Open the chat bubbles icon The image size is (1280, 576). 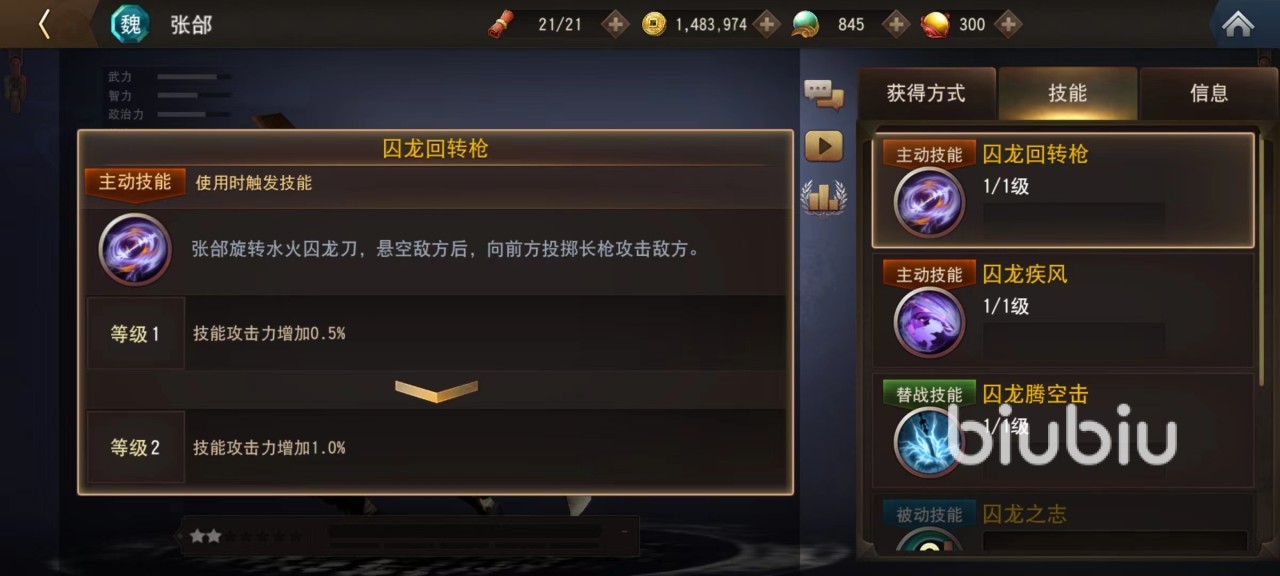click(x=824, y=95)
